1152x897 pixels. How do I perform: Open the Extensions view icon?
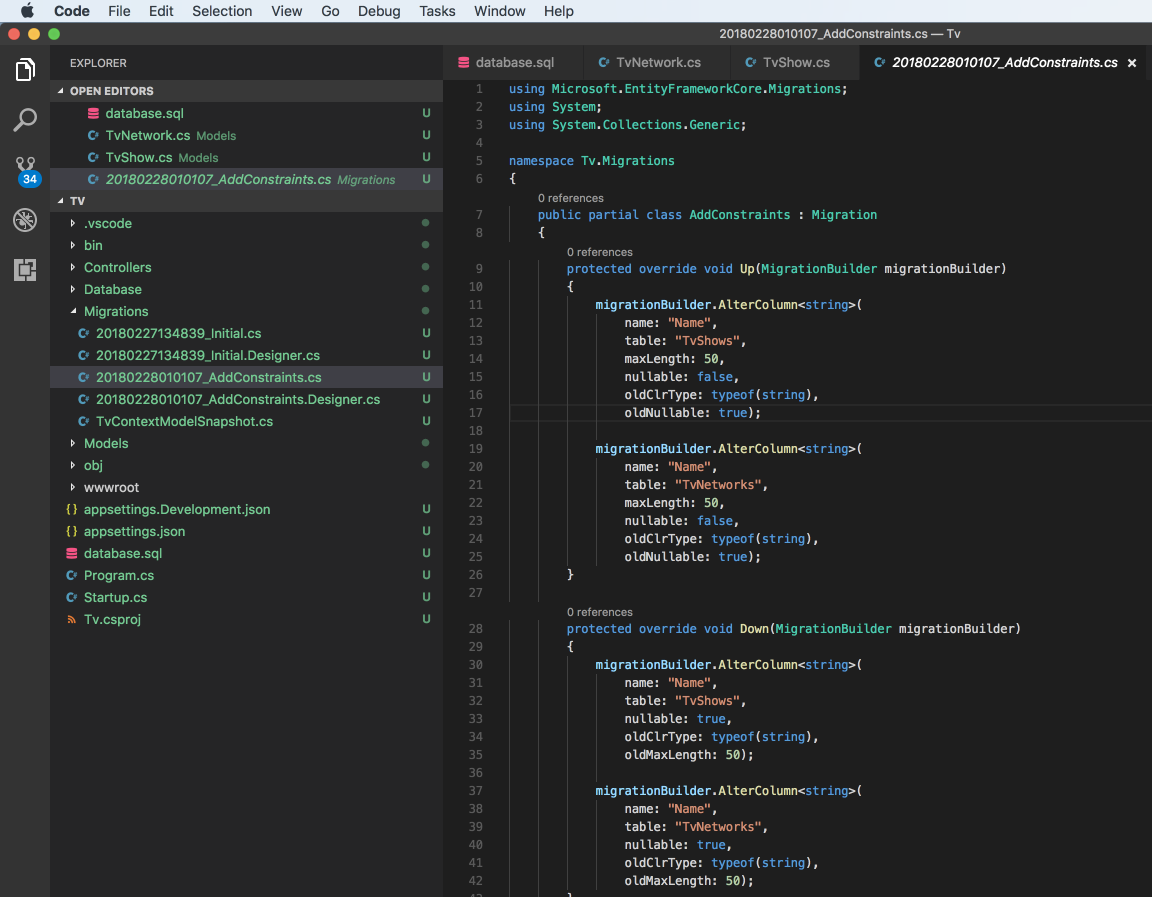tap(25, 269)
